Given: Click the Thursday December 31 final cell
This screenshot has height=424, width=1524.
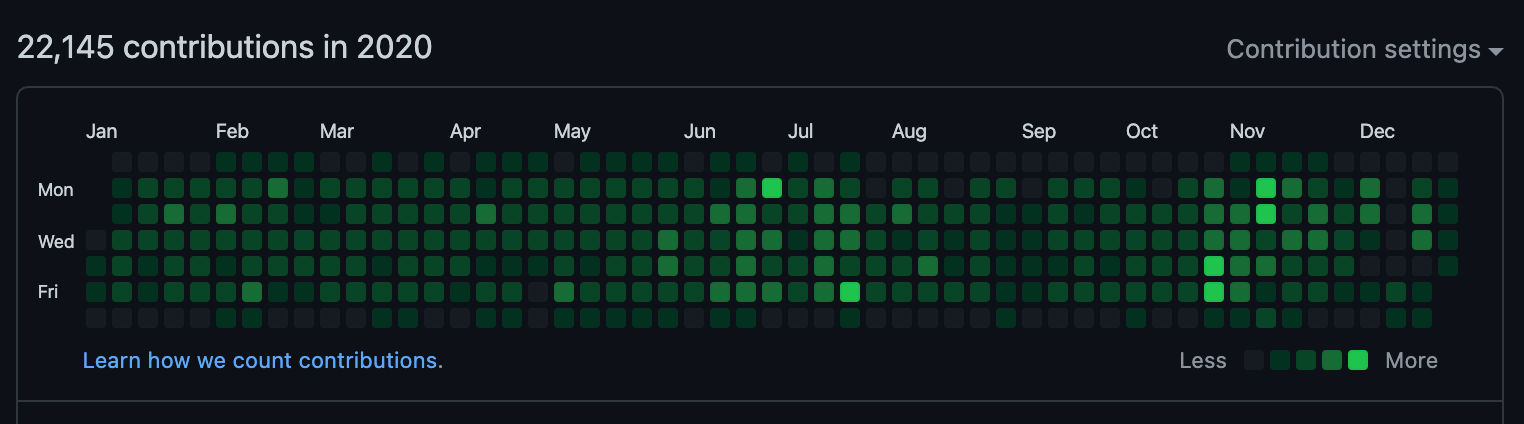Looking at the screenshot, I should point(1448,266).
